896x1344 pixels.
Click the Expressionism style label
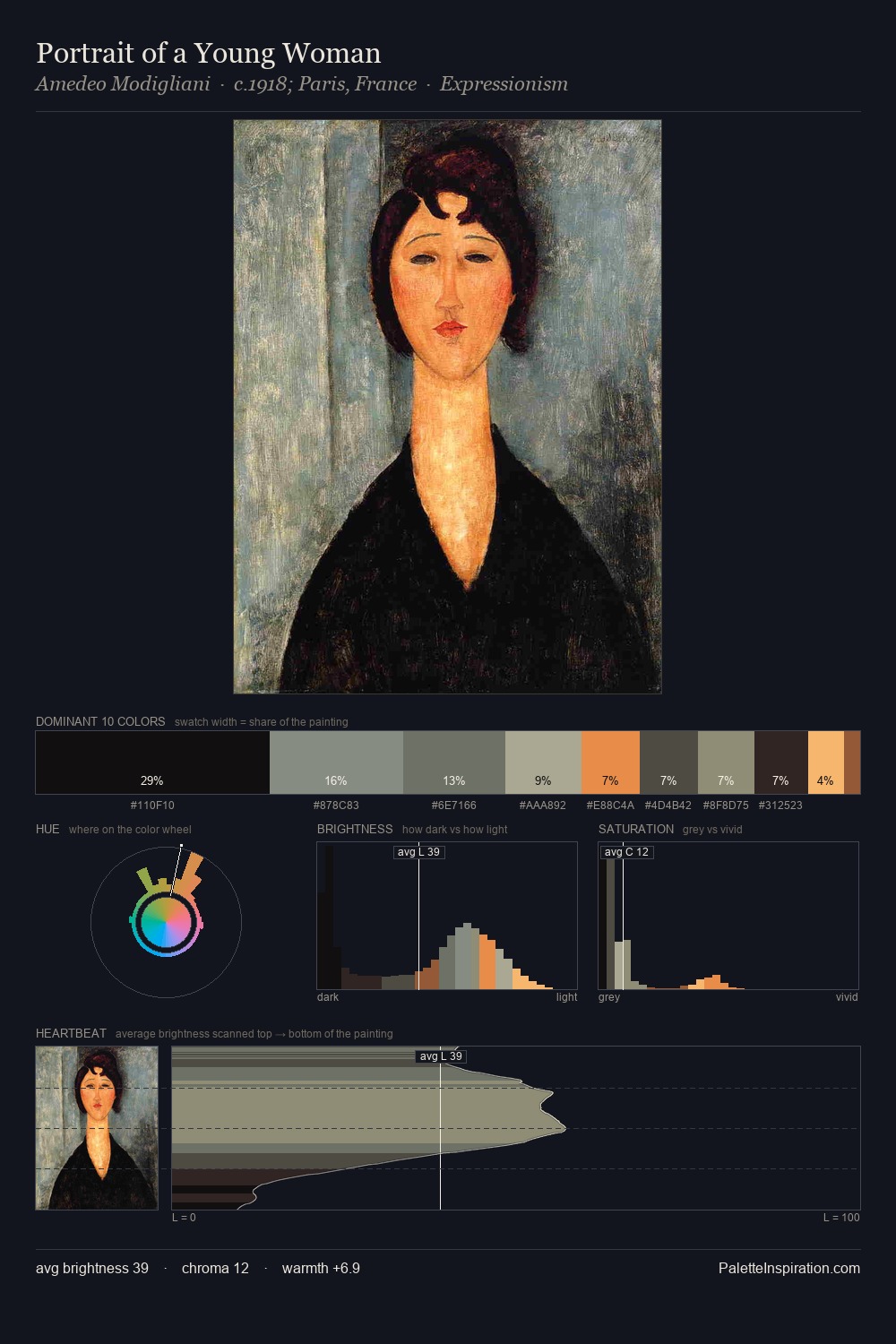504,84
